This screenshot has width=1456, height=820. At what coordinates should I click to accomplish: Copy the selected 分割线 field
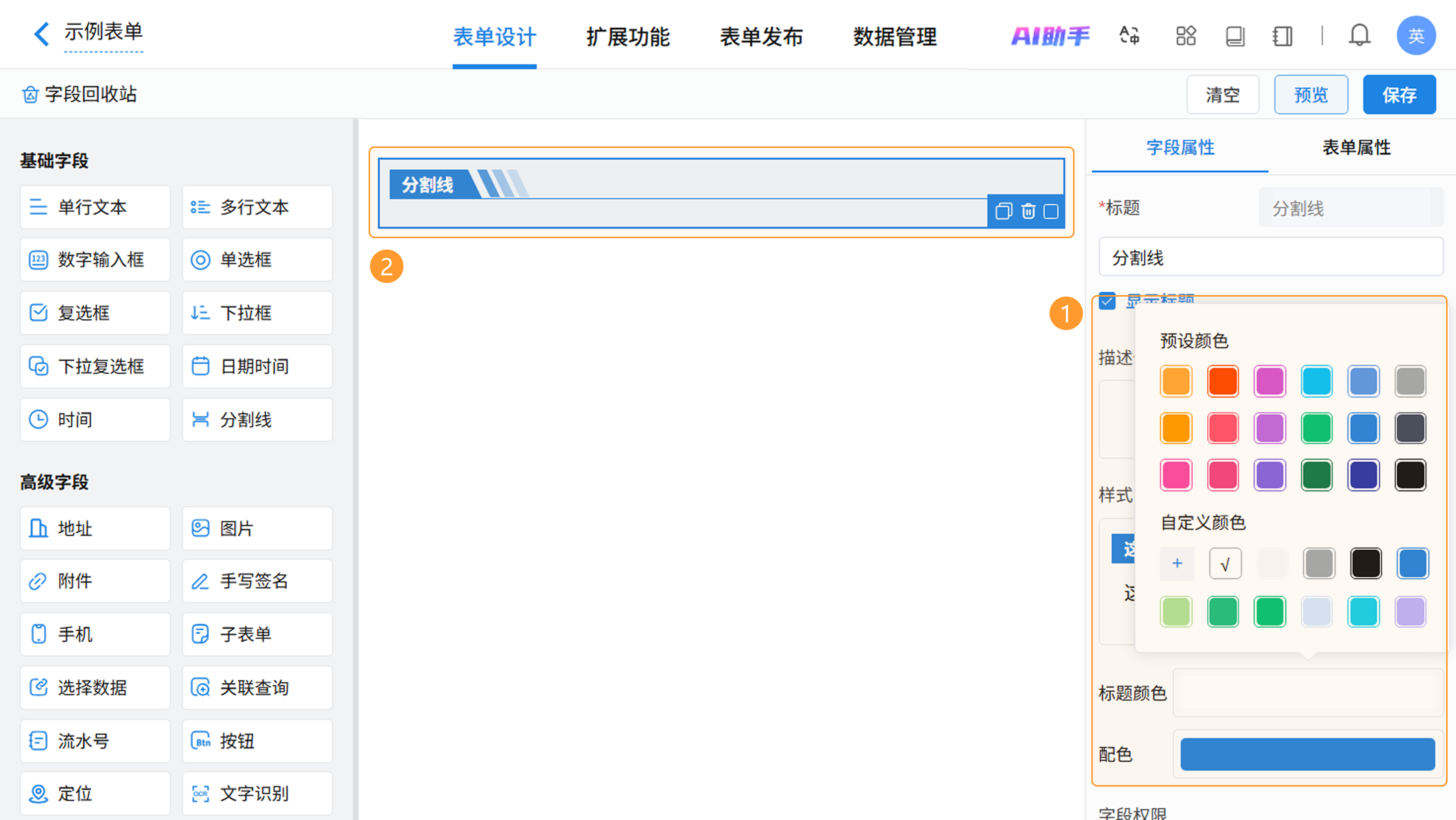click(x=1003, y=212)
